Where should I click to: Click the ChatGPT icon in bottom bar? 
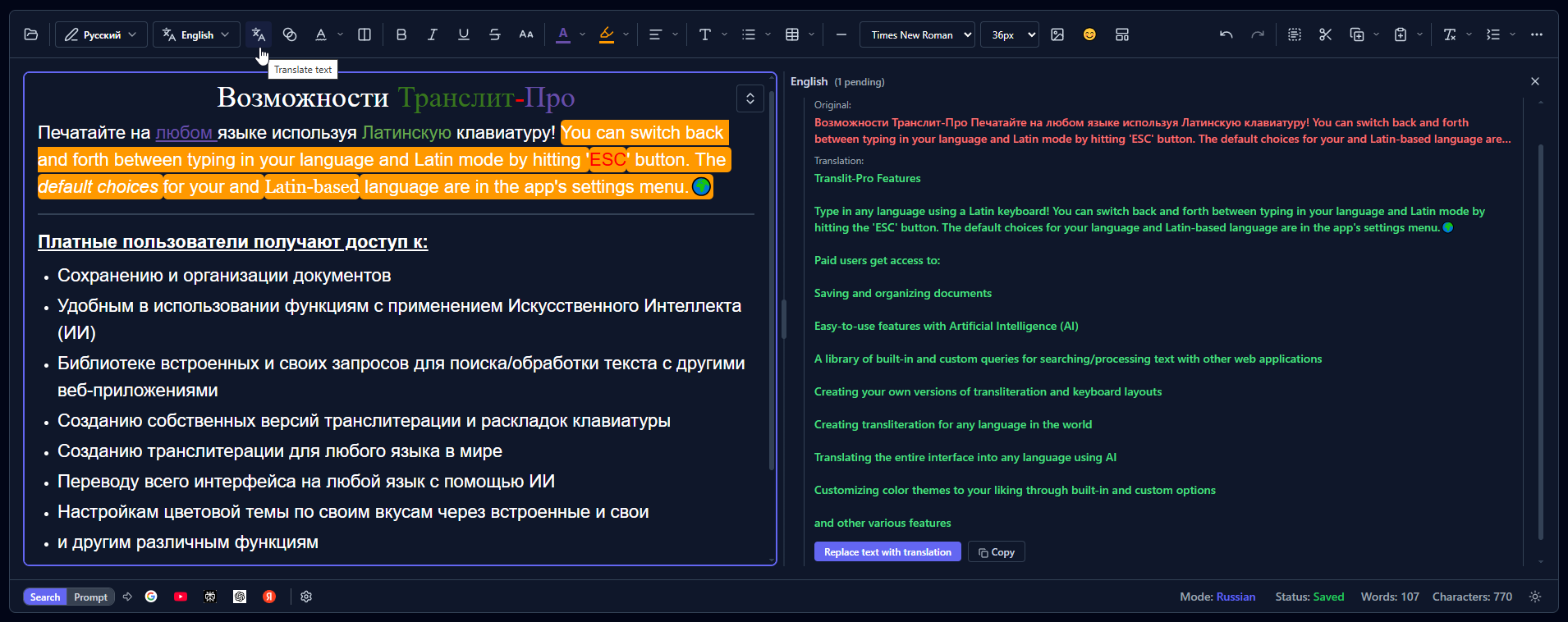240,597
